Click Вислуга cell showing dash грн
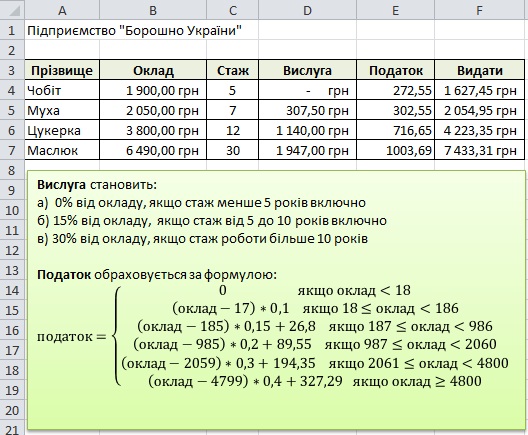The height and width of the screenshot is (435, 528). coord(307,90)
